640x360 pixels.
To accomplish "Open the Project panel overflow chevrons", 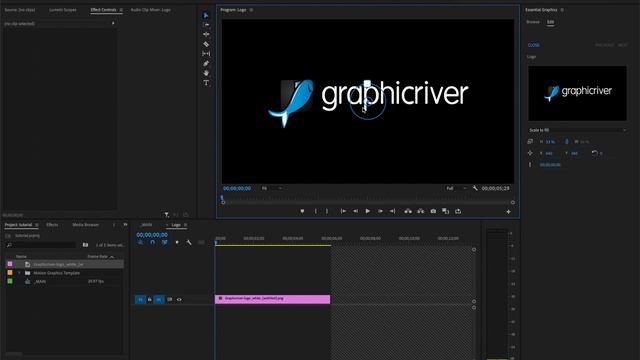I will (x=125, y=224).
